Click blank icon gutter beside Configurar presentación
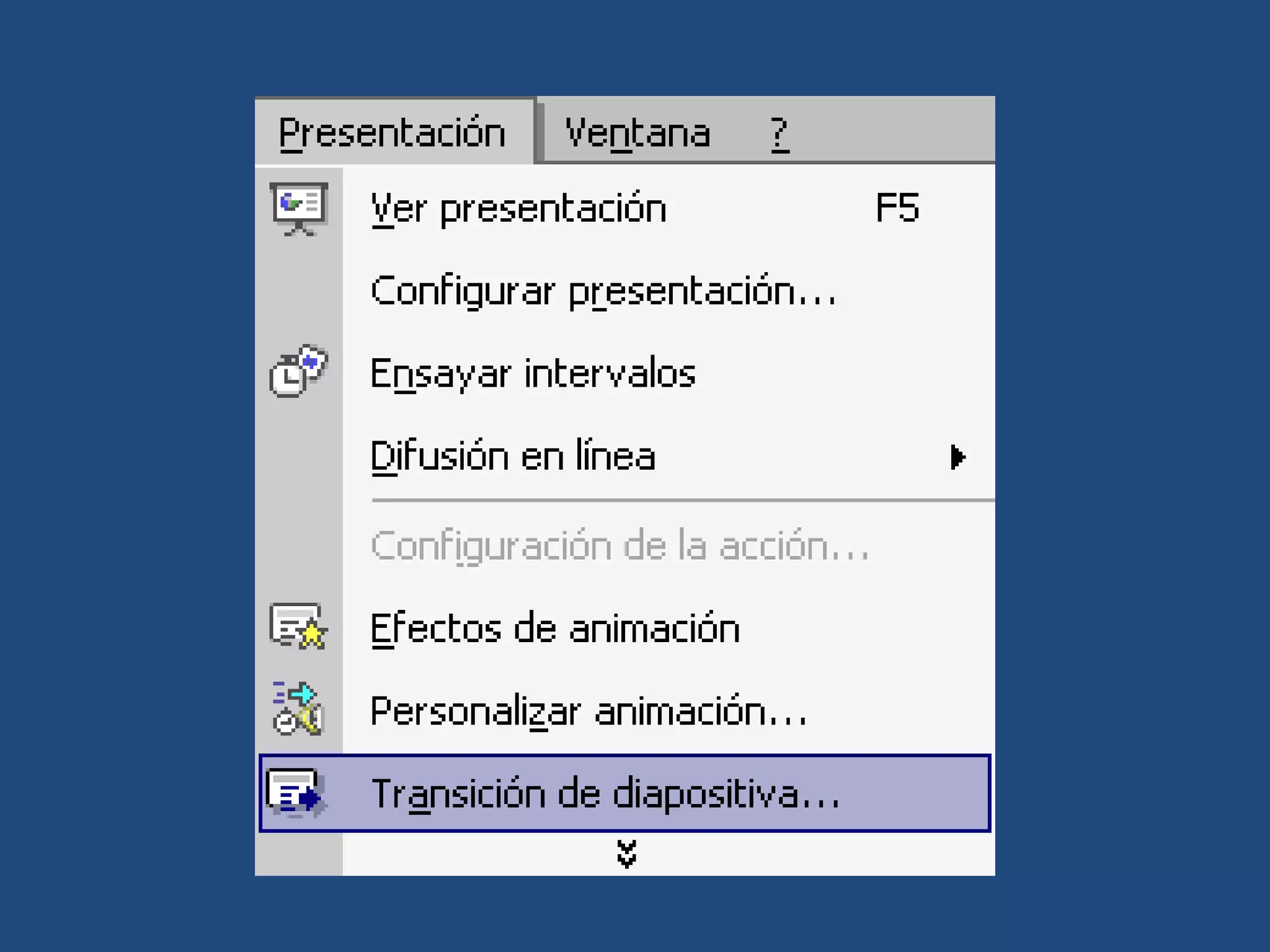Screen dimensions: 1270x952 point(299,291)
